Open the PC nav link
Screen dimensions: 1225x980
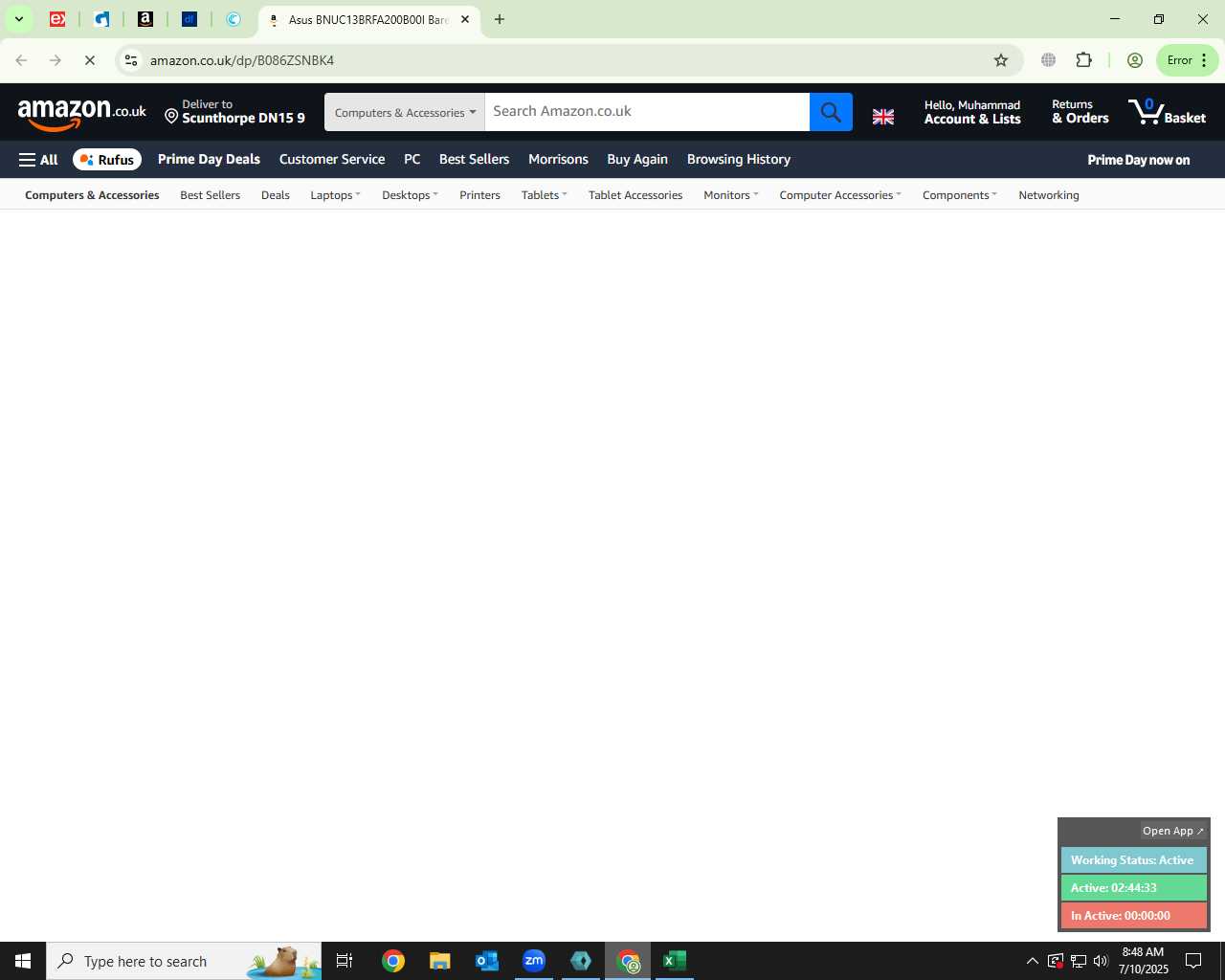pyautogui.click(x=412, y=160)
